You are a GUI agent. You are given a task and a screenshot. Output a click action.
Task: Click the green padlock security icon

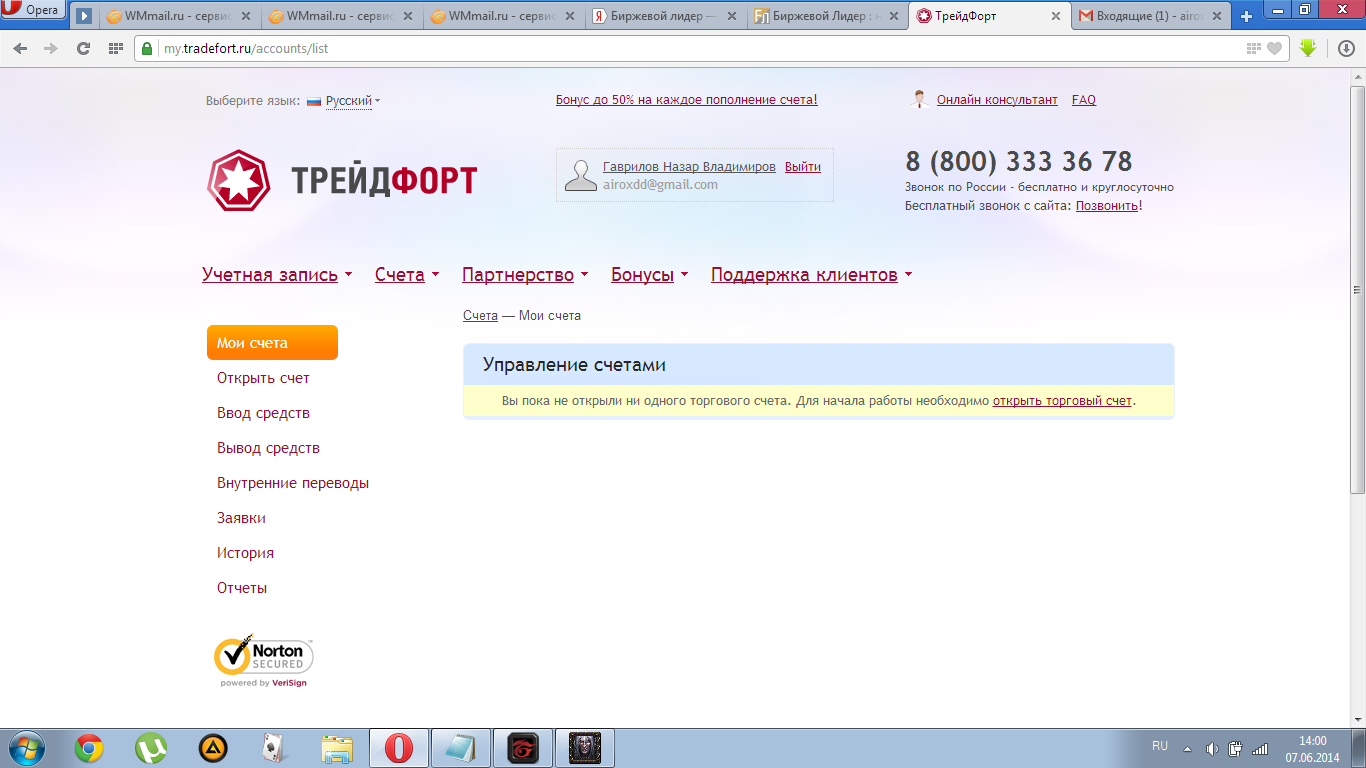[x=147, y=48]
